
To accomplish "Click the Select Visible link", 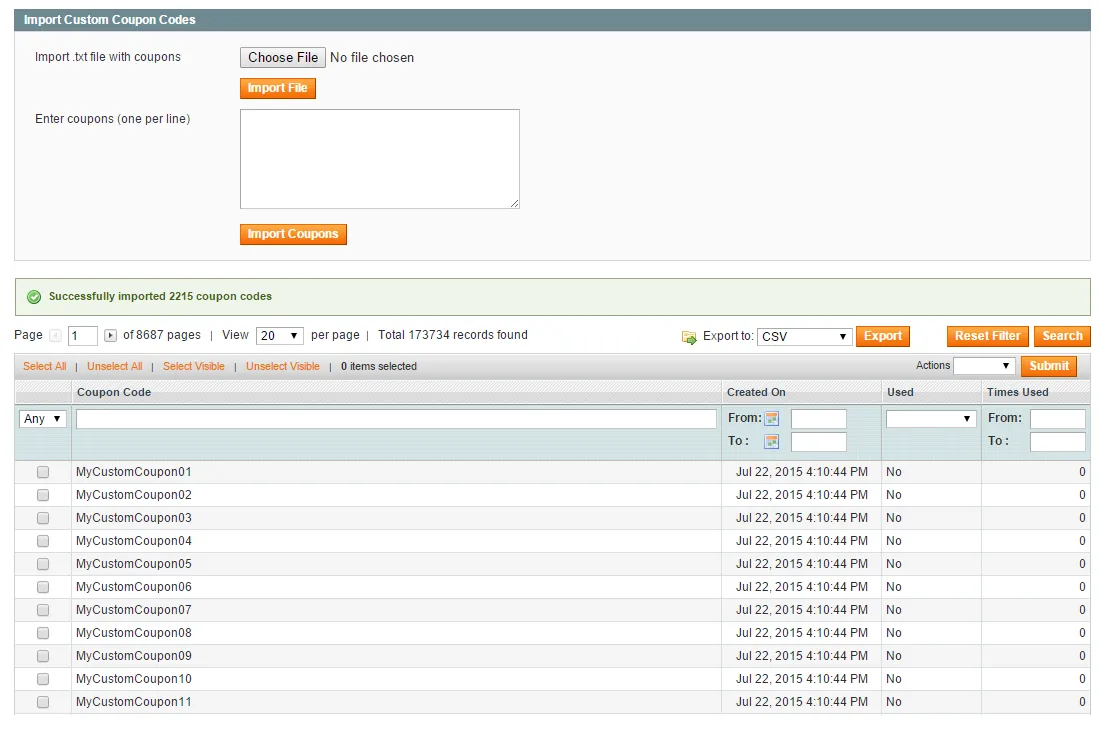I will coord(194,366).
